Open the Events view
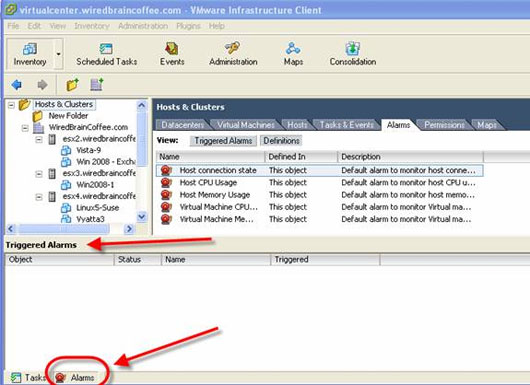This screenshot has width=530, height=385. [x=172, y=54]
